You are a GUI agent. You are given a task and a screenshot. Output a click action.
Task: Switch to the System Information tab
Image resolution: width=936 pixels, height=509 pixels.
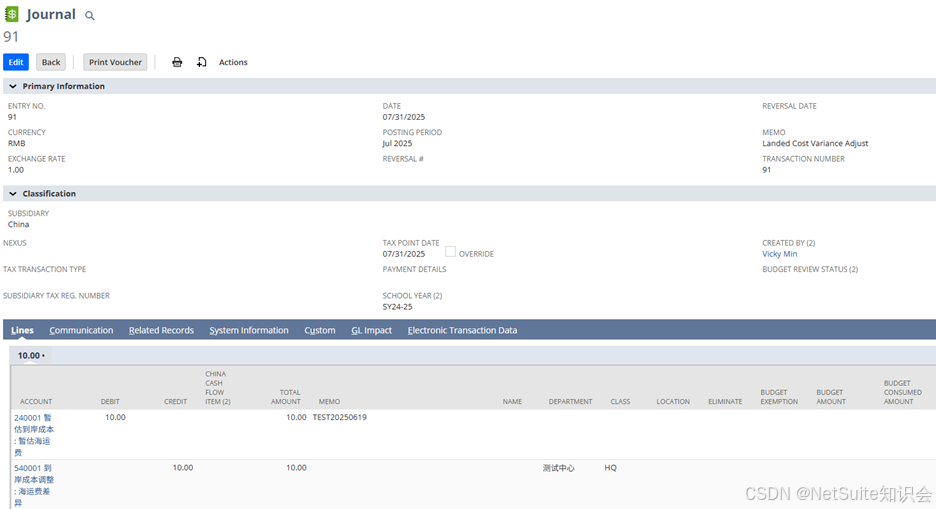coord(249,330)
